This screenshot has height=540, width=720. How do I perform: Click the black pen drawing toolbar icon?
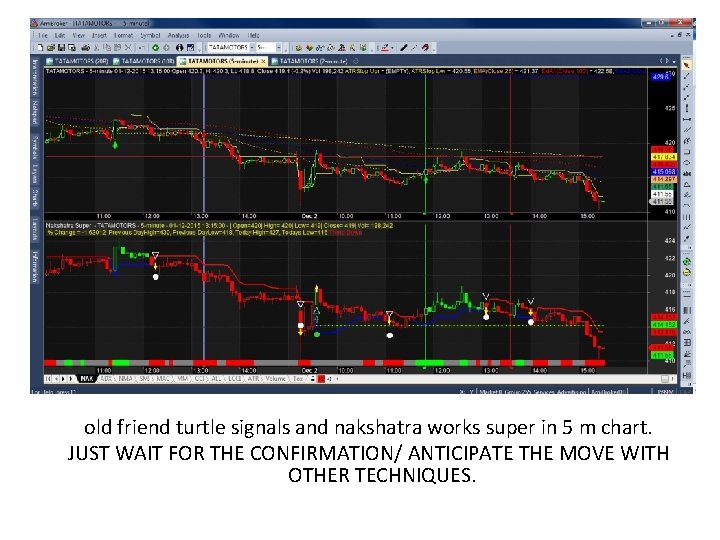(404, 47)
